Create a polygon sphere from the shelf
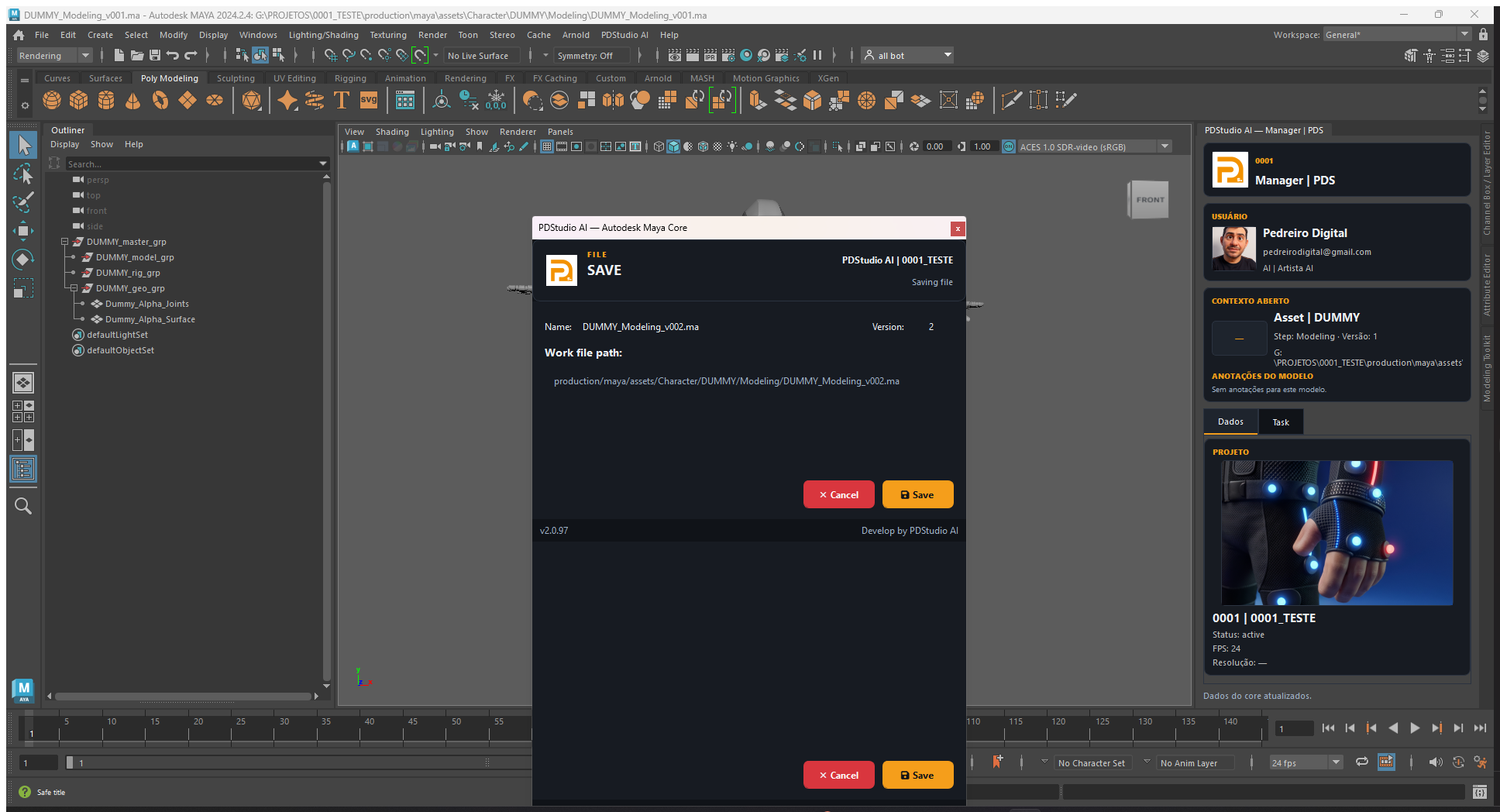Viewport: 1500px width, 812px height. click(x=52, y=100)
